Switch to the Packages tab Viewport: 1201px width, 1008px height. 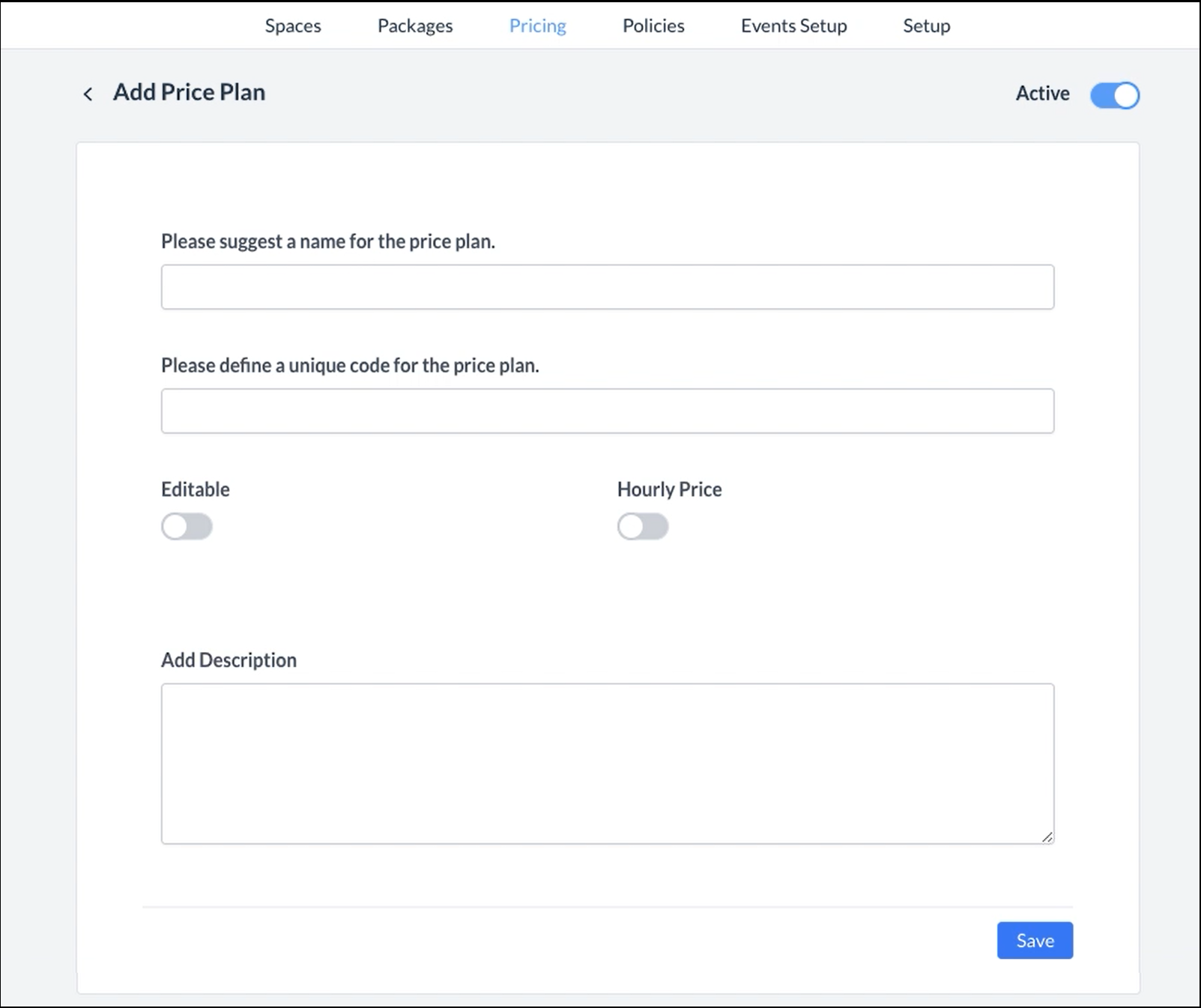[415, 25]
